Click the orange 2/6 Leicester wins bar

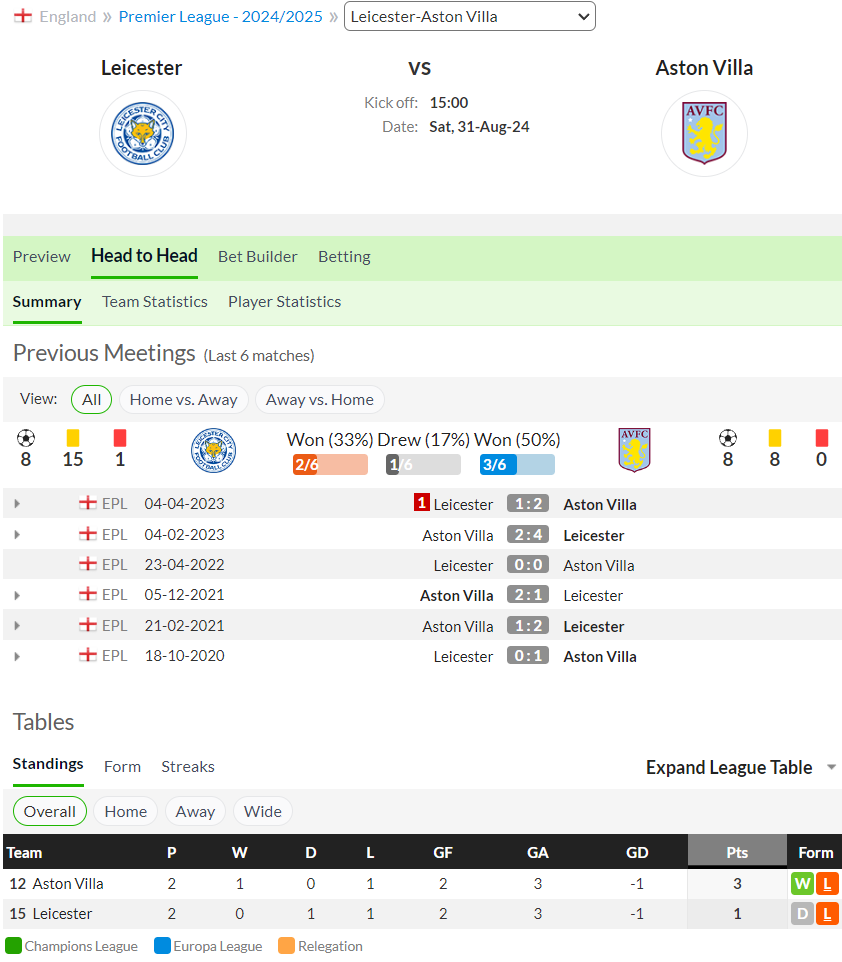coord(330,465)
